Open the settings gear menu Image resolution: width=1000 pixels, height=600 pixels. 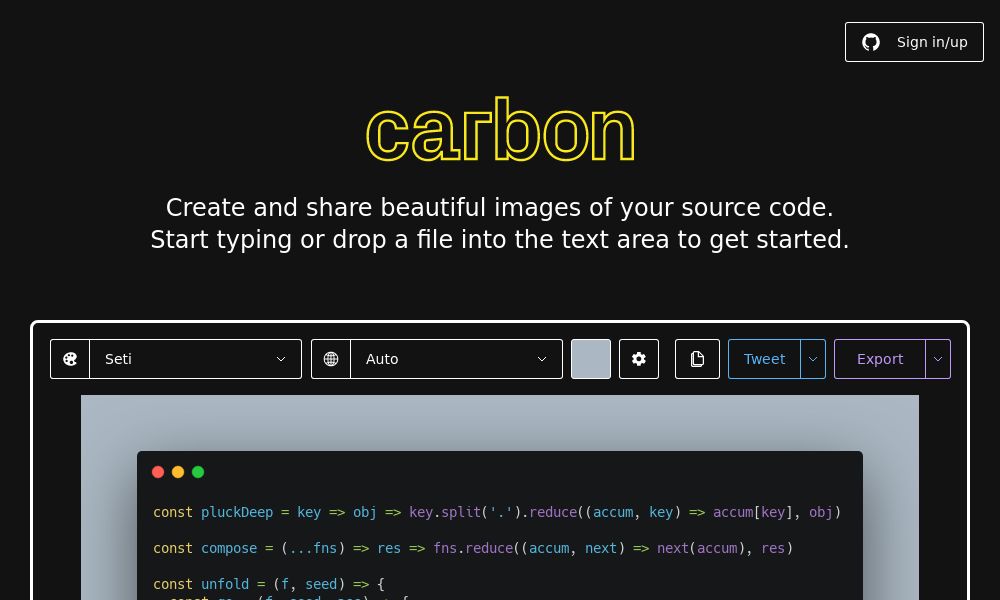(x=639, y=359)
